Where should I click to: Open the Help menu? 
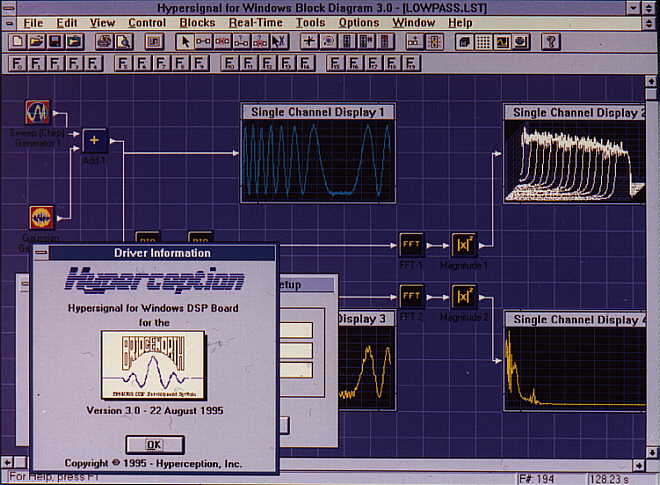(460, 23)
